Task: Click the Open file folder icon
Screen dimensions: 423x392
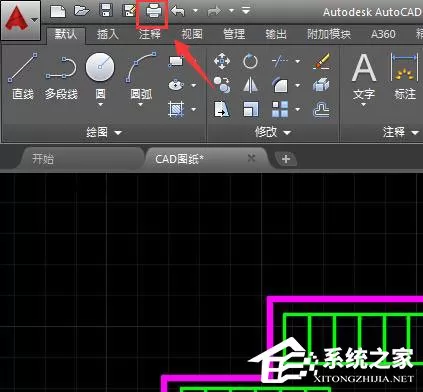Action: click(81, 11)
